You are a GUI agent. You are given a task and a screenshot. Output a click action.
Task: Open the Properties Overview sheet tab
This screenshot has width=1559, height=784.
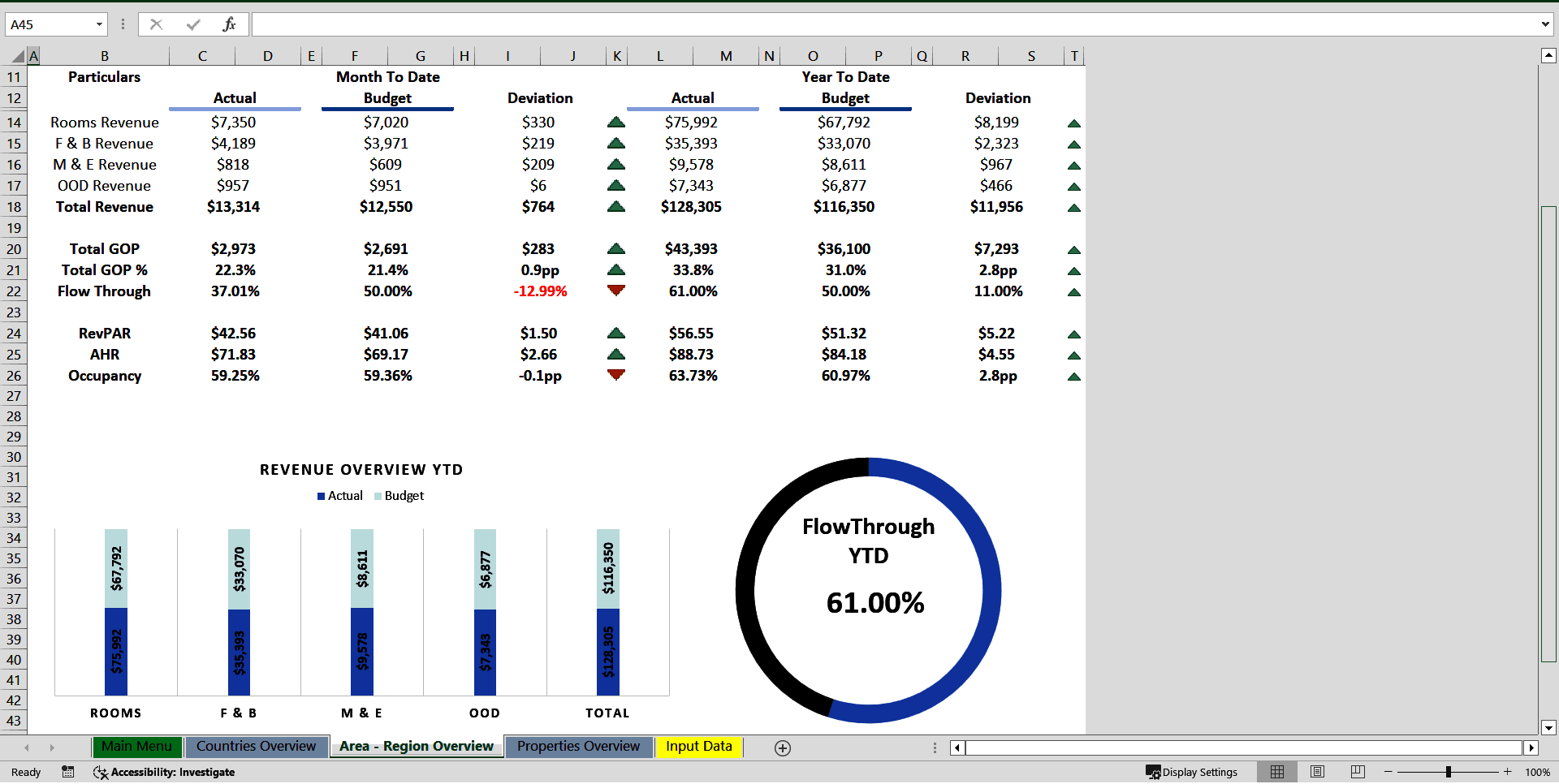pos(578,747)
